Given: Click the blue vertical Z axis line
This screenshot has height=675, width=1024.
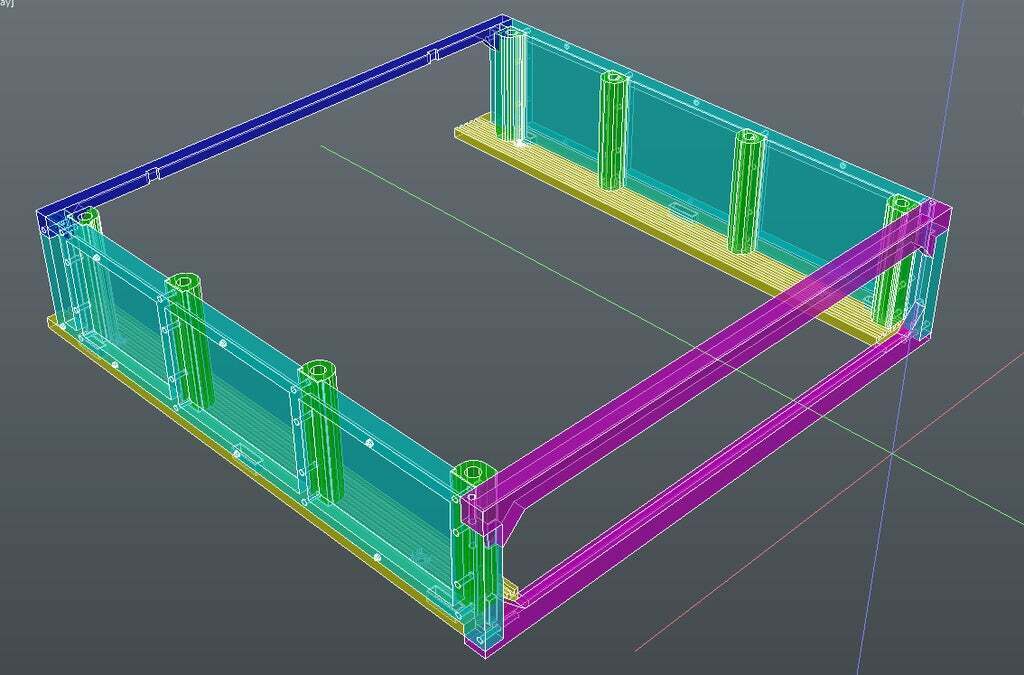Looking at the screenshot, I should click(911, 339).
